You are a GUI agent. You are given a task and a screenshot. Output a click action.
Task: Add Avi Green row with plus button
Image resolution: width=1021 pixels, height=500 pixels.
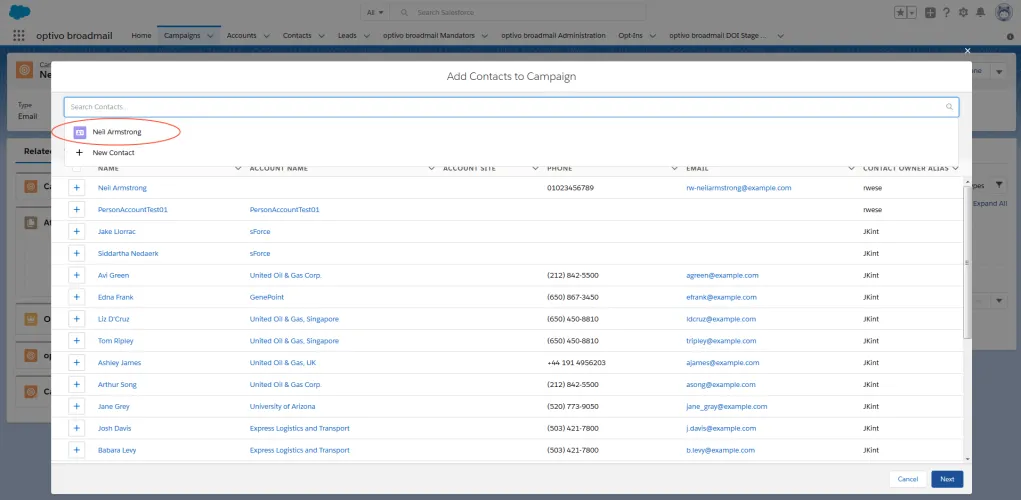(76, 275)
